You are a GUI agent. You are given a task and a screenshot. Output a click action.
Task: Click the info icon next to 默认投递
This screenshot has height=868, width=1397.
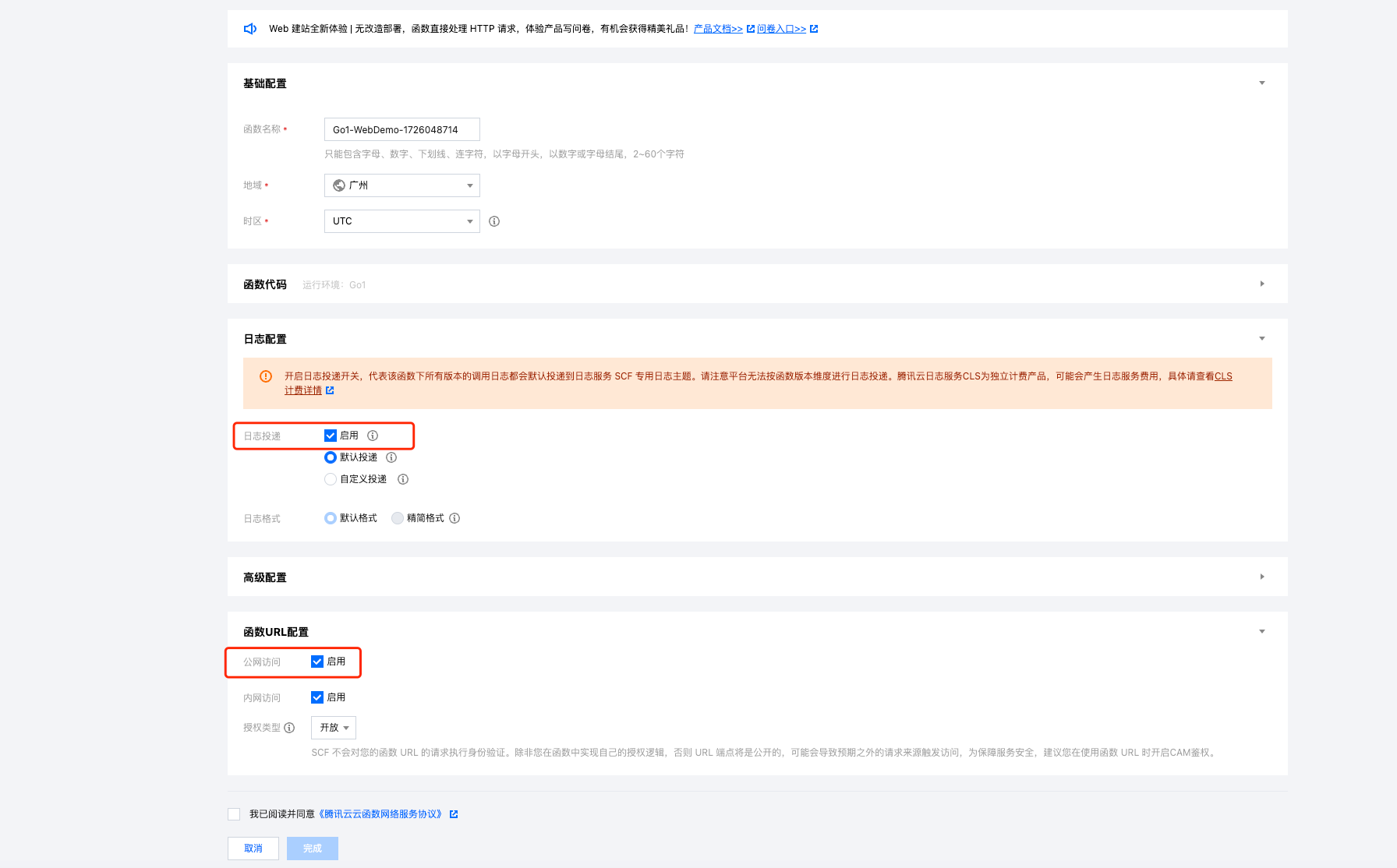coord(391,457)
